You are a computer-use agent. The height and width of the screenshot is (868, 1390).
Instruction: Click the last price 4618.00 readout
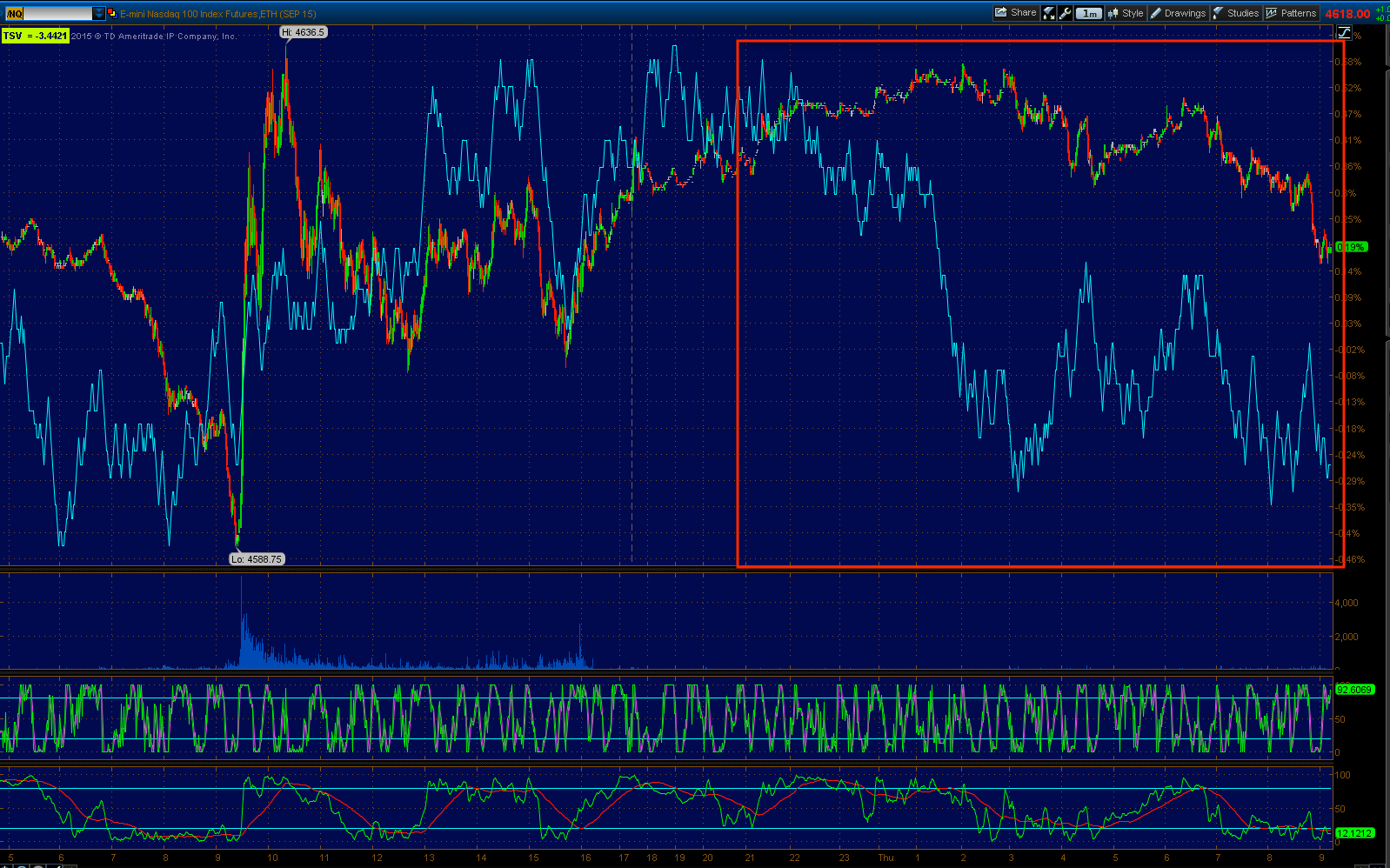click(1347, 14)
